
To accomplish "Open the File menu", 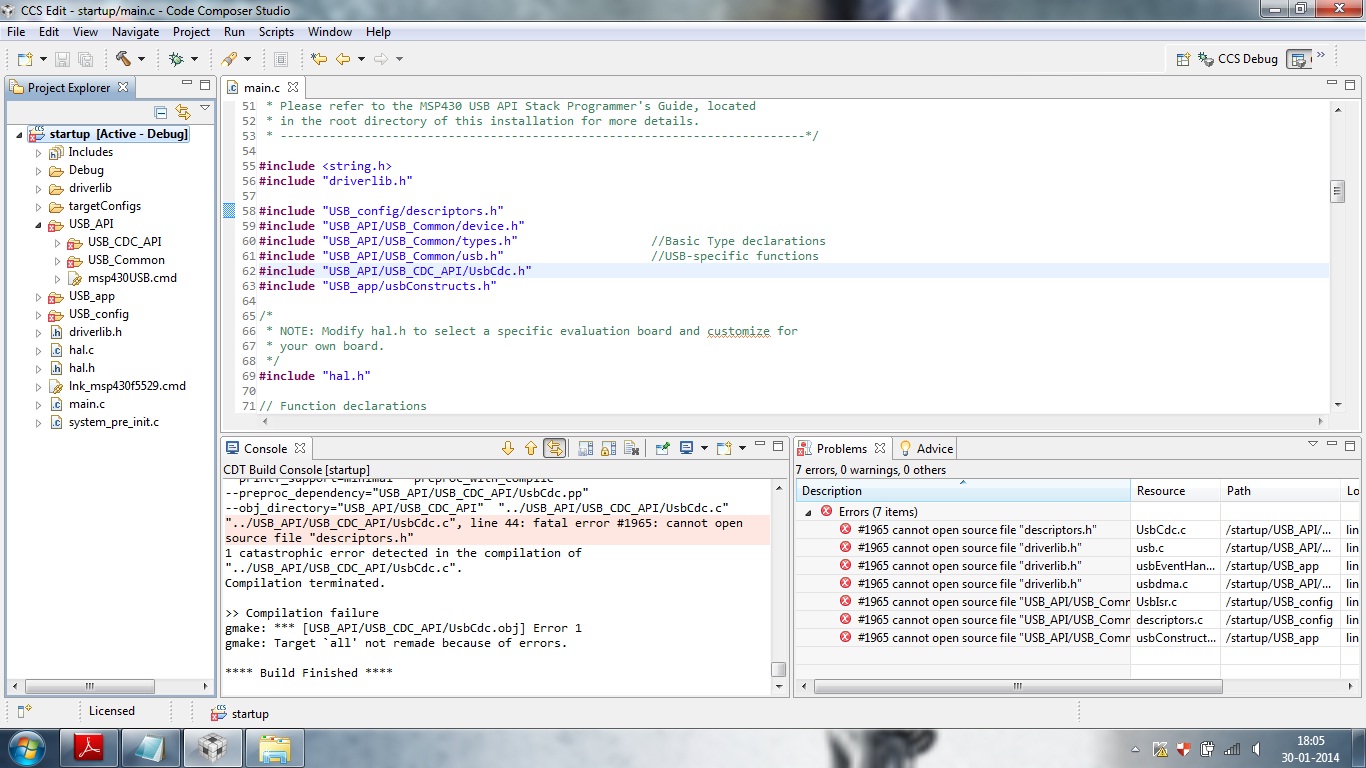I will pyautogui.click(x=16, y=32).
